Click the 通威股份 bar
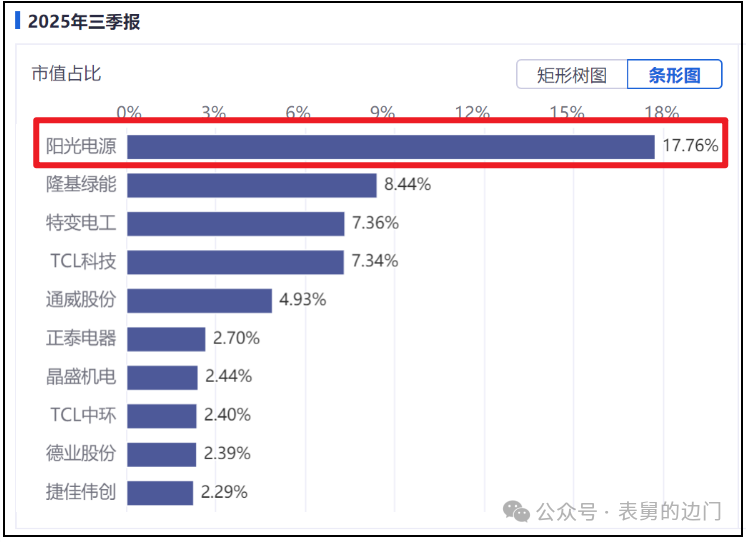This screenshot has width=746, height=542. (x=200, y=300)
